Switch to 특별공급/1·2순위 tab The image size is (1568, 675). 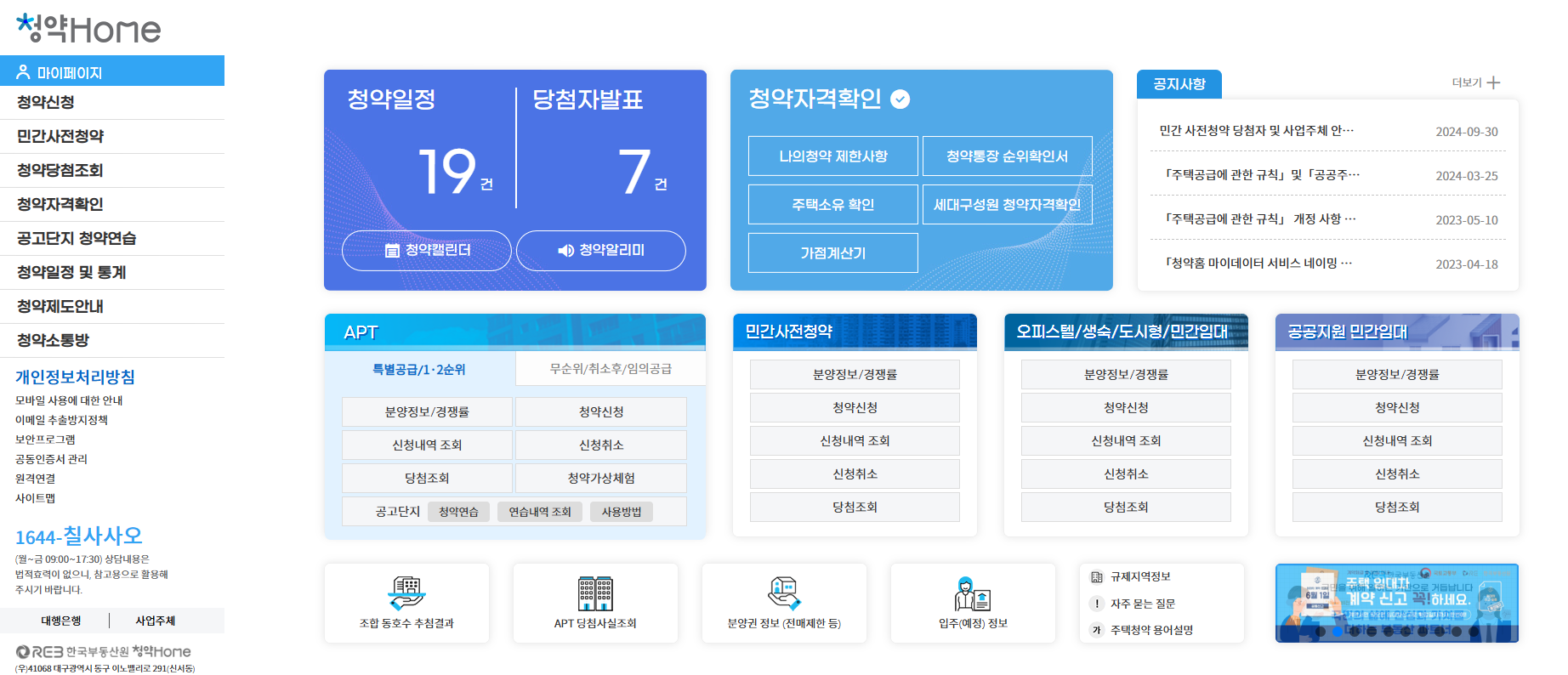point(419,369)
